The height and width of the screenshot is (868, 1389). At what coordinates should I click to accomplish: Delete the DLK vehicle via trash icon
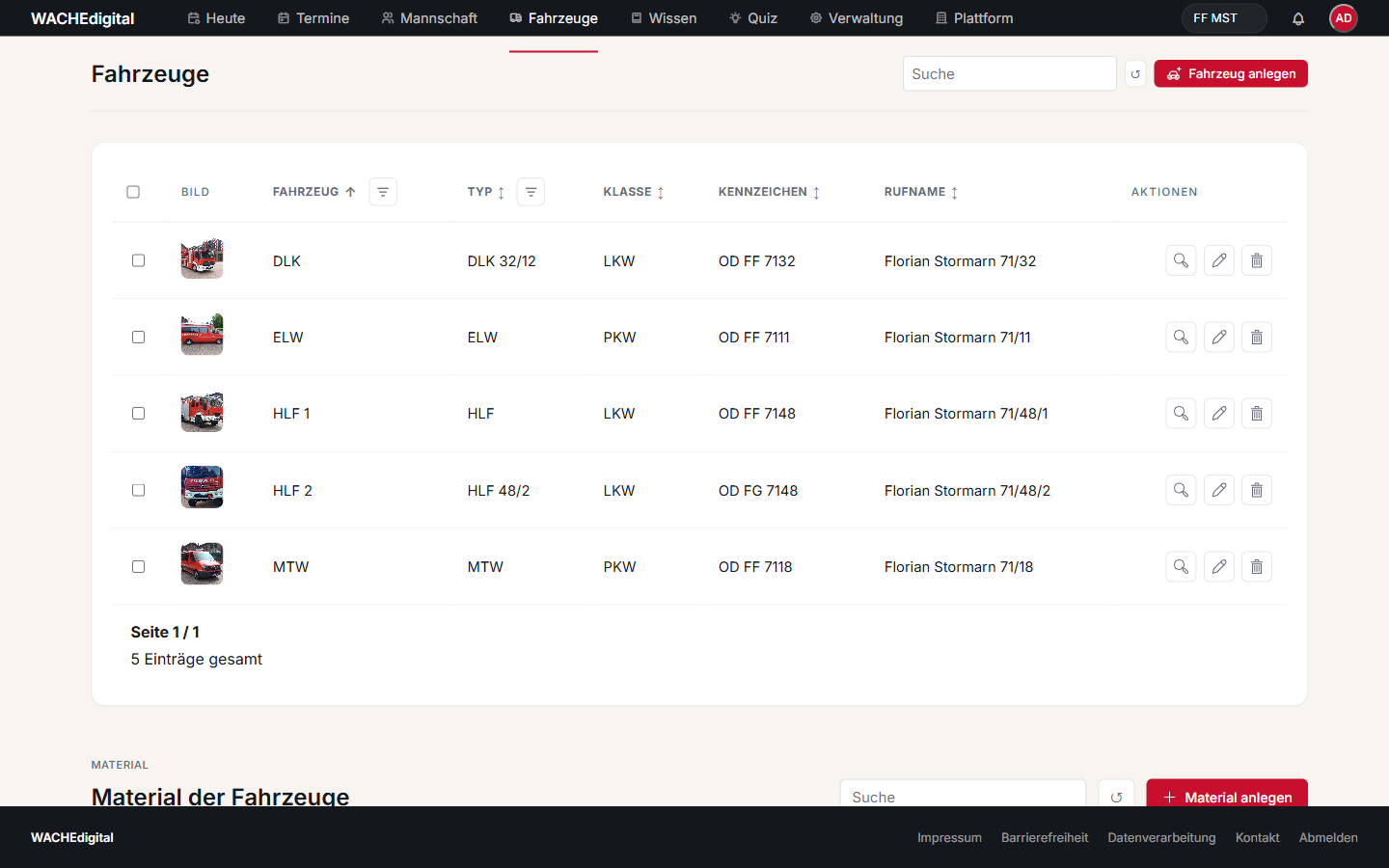(1257, 260)
